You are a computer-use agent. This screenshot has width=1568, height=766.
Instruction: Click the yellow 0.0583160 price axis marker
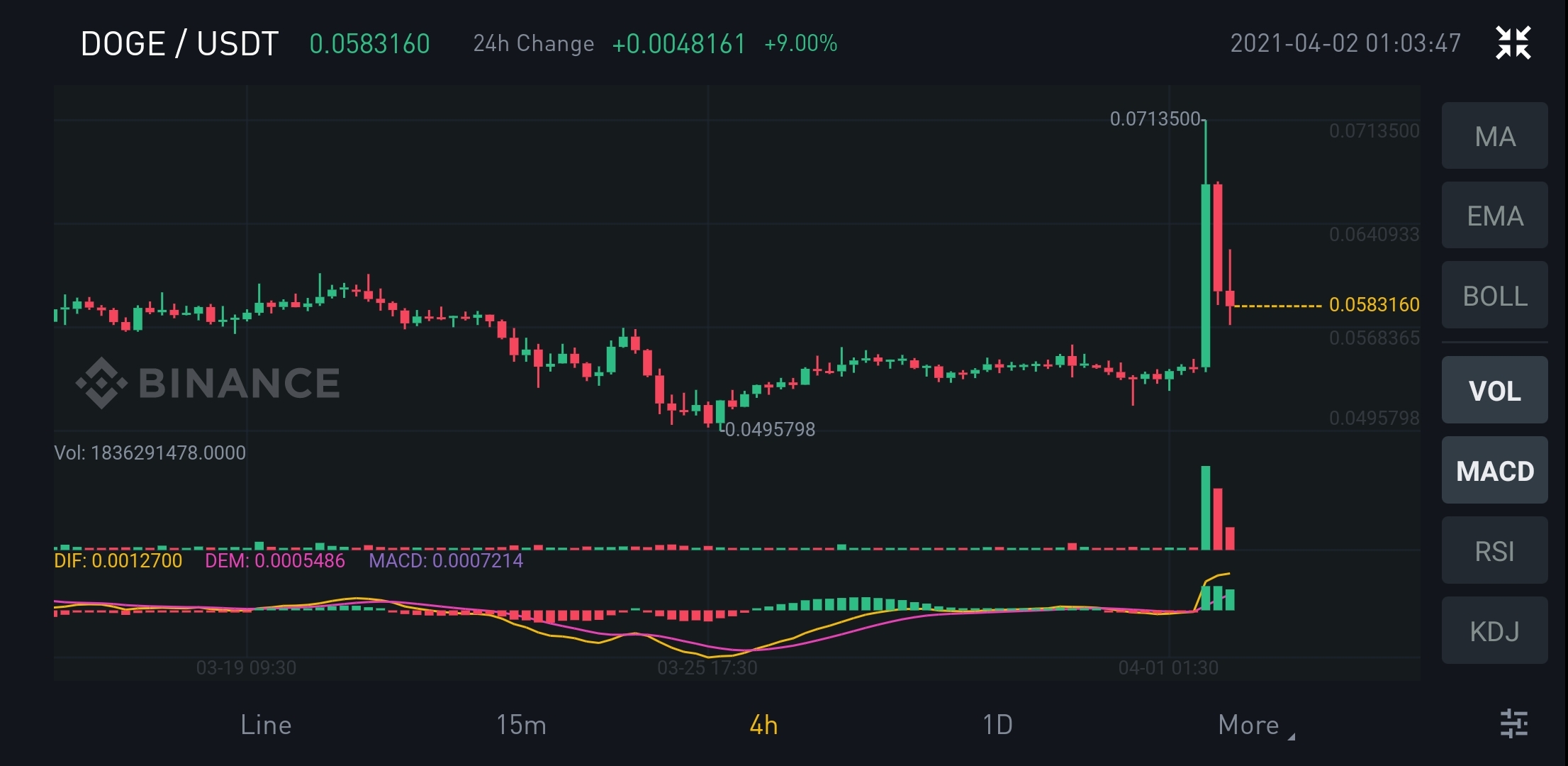coord(1374,304)
